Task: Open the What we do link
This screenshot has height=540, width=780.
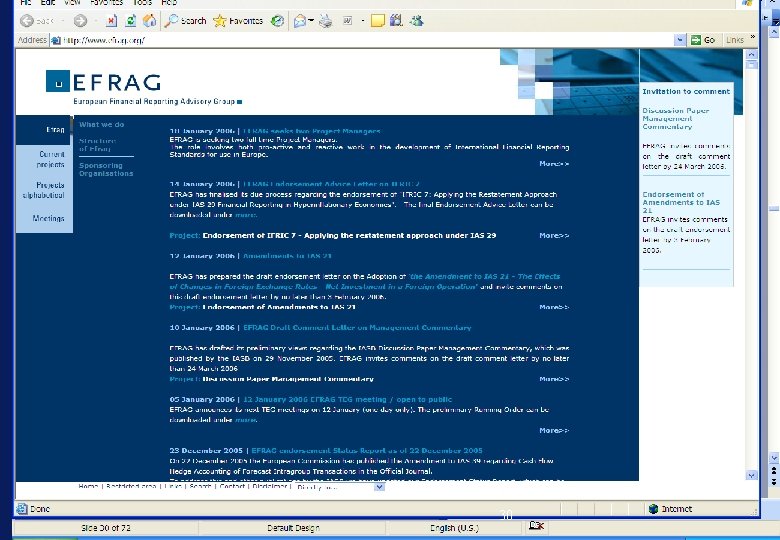Action: (x=101, y=125)
